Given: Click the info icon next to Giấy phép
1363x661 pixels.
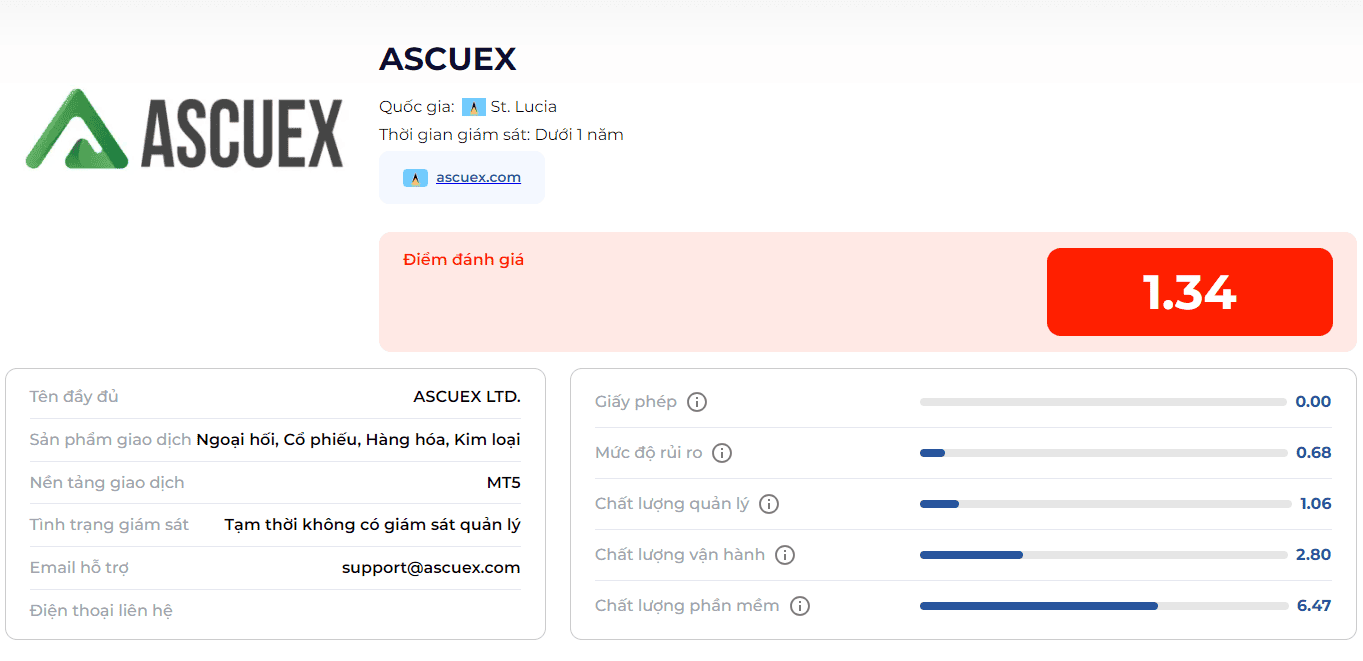Looking at the screenshot, I should point(697,402).
